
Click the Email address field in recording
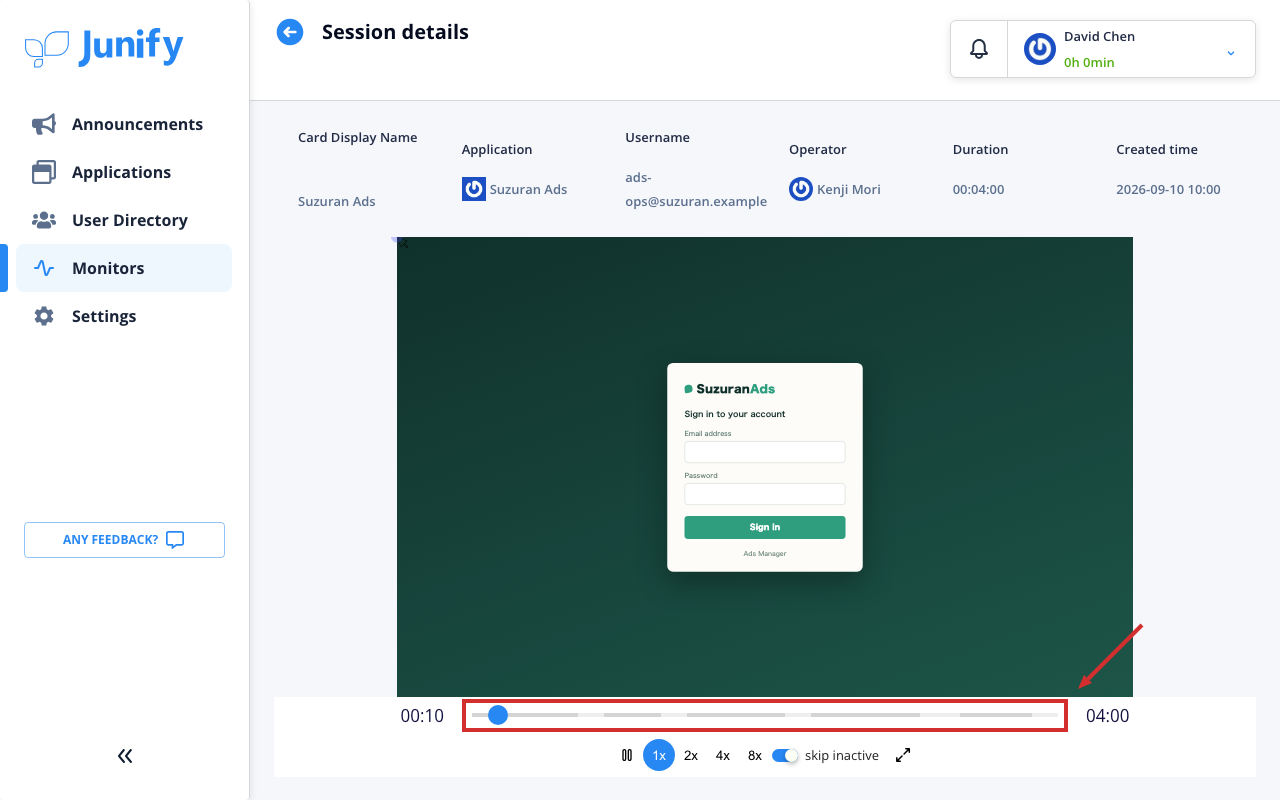click(x=765, y=452)
